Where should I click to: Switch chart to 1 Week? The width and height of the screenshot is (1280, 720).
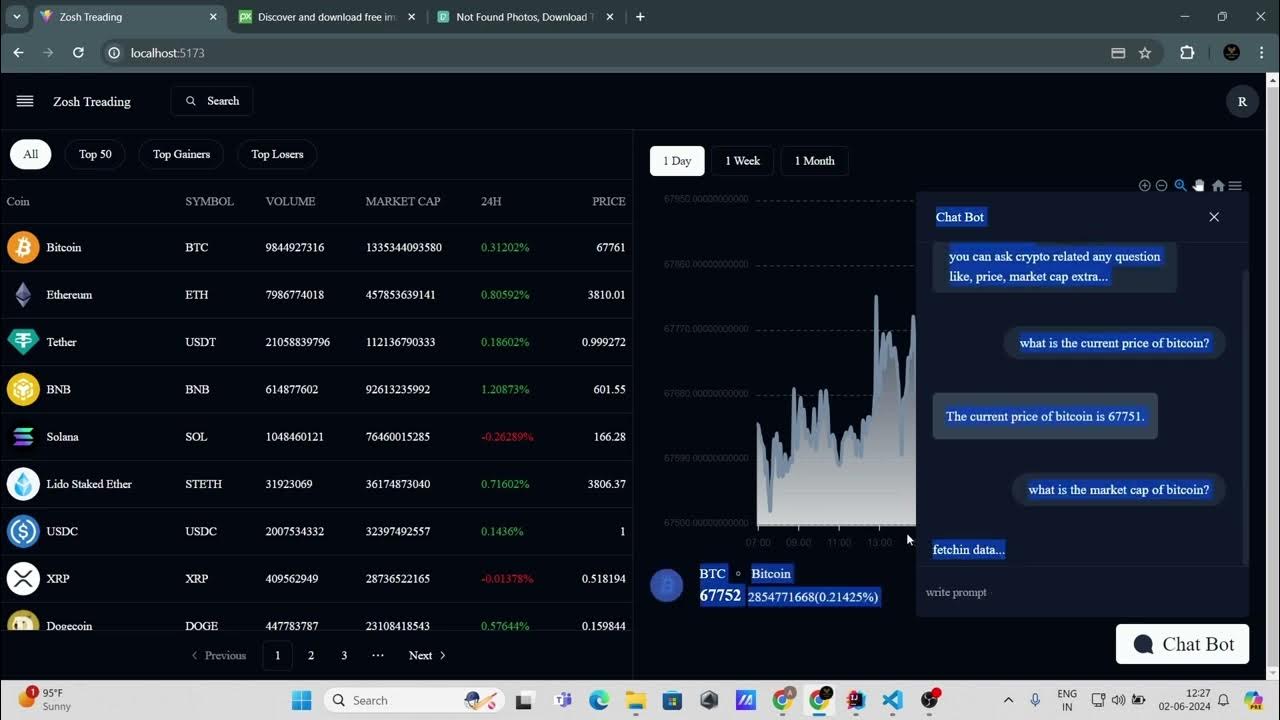pos(742,161)
